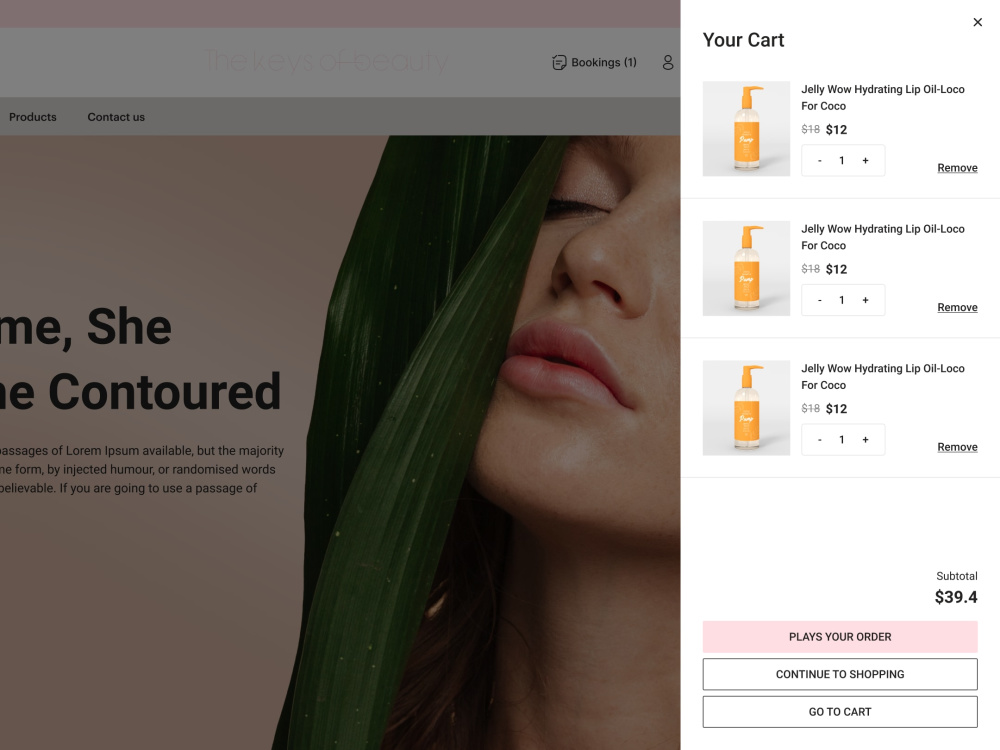Screen dimensions: 1000x750
Task: Open second cart item's product thumbnail
Action: [x=746, y=268]
